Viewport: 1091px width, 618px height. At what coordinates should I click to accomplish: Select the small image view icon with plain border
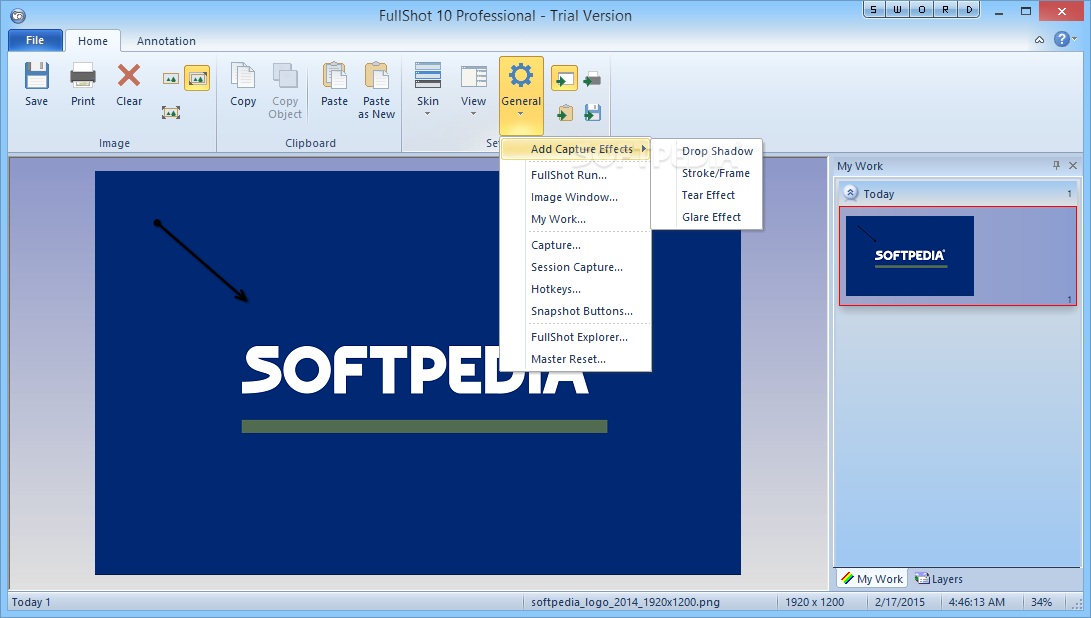[x=171, y=79]
